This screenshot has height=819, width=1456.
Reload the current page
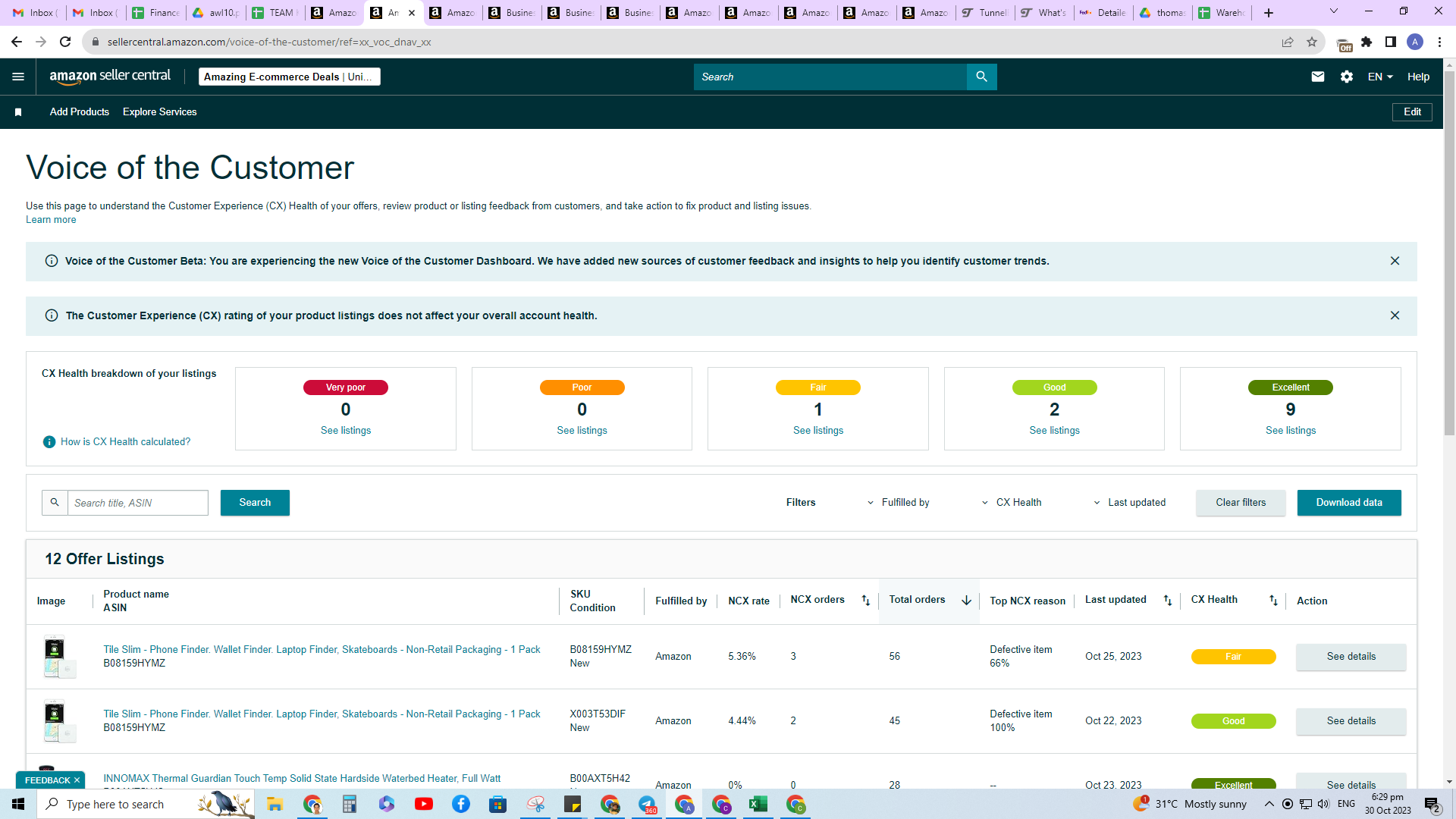click(65, 42)
